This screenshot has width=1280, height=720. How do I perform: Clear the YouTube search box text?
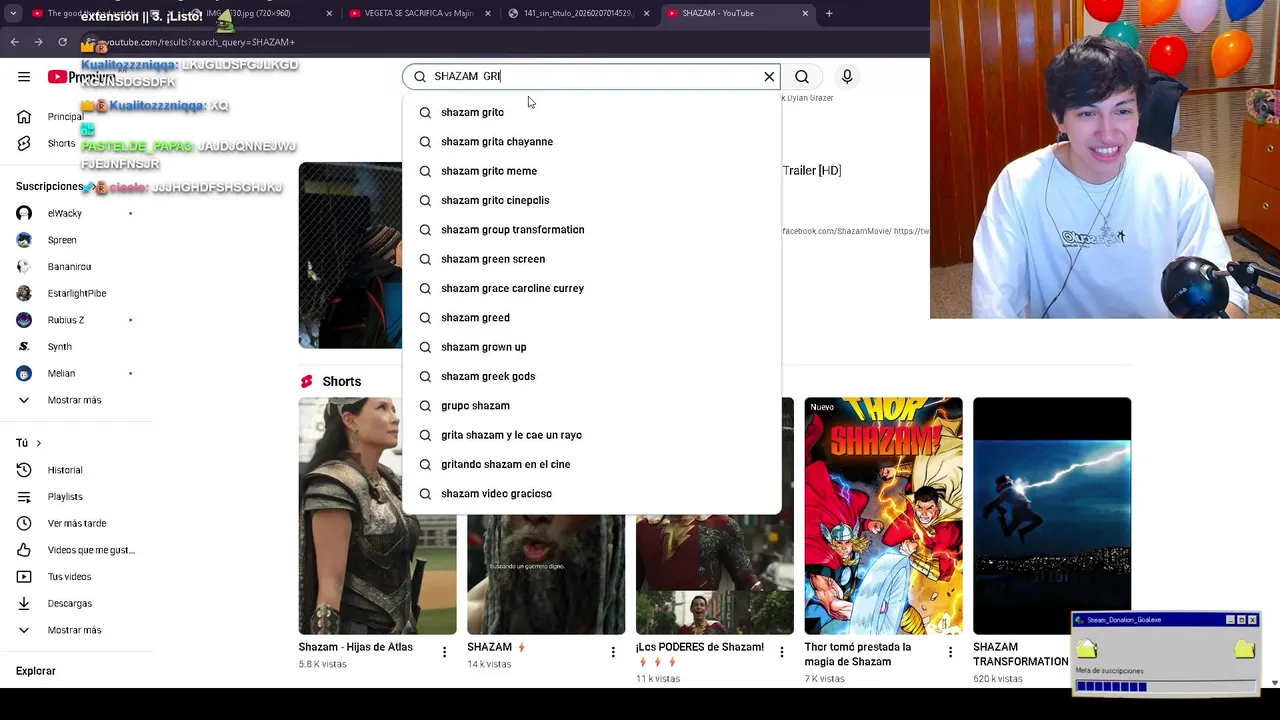[x=769, y=76]
